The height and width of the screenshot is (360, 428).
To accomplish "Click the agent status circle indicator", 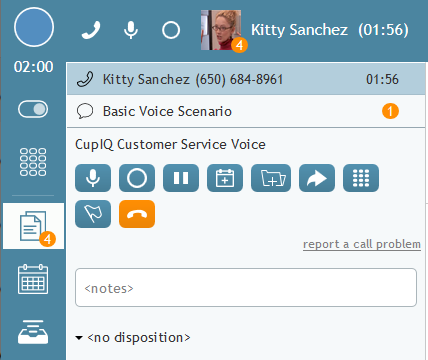I will click(34, 27).
